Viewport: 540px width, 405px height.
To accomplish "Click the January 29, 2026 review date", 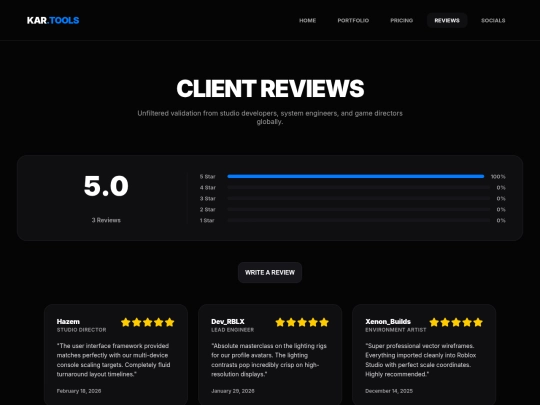I will 233,391.
